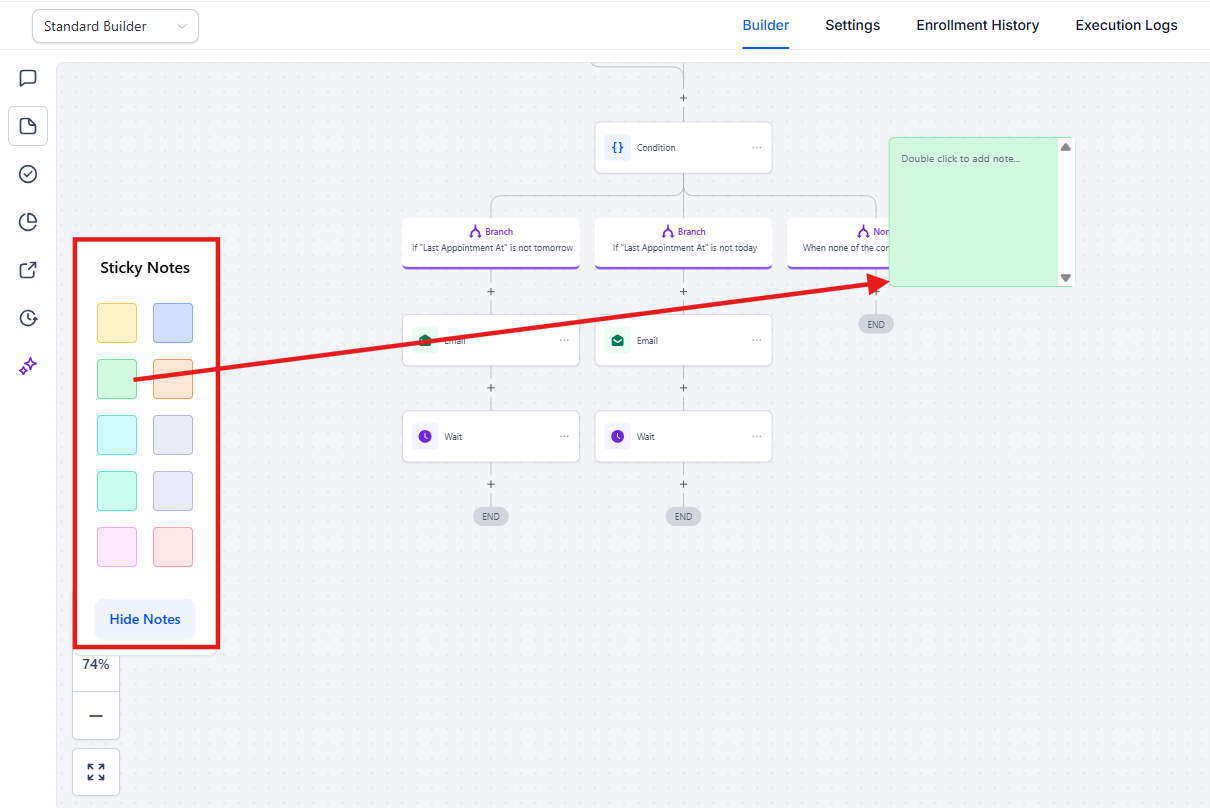Image resolution: width=1210 pixels, height=808 pixels.
Task: Choose the pink-red sticky note swatch
Action: coord(173,547)
